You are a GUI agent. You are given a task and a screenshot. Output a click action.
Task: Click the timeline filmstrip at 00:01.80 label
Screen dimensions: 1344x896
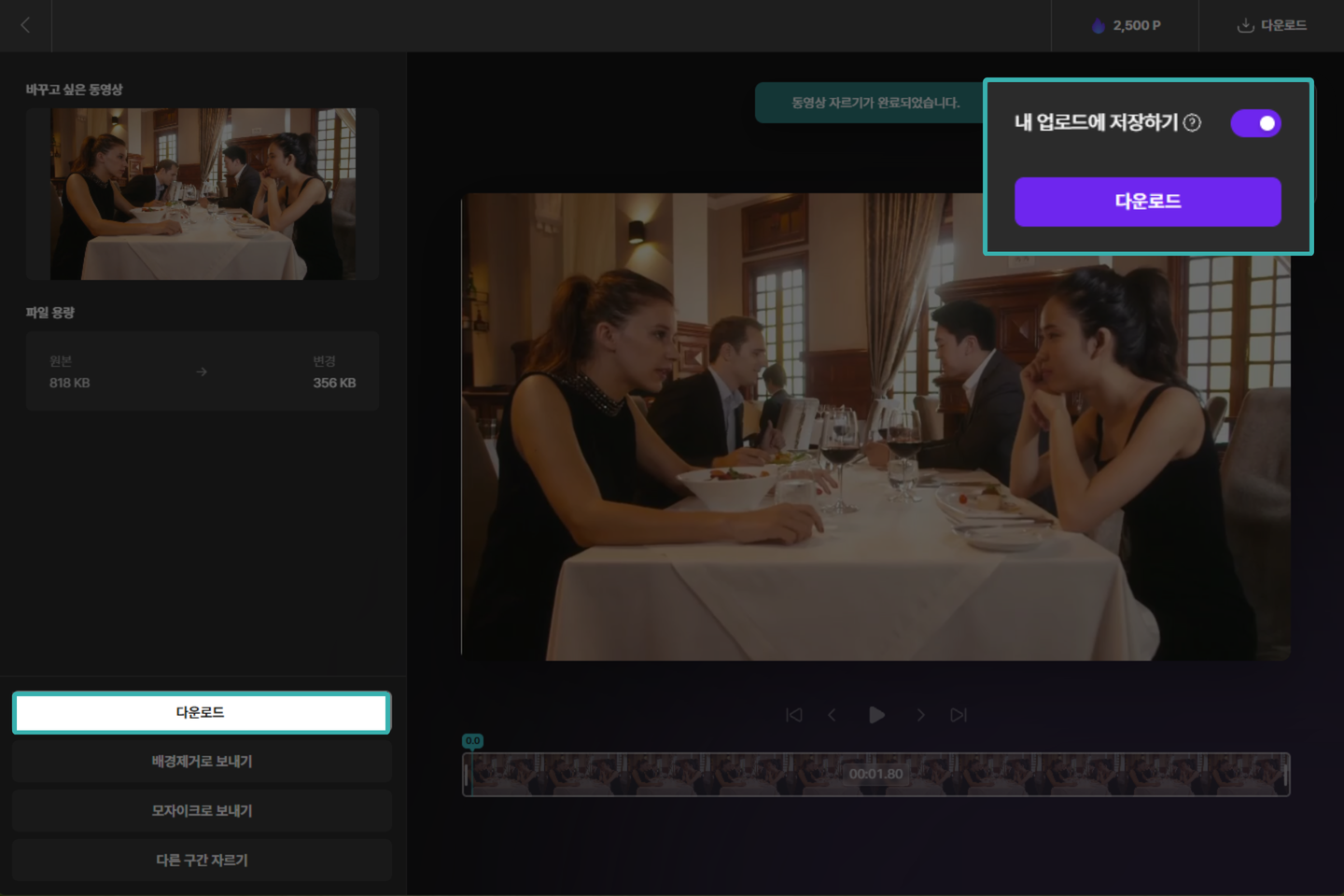(x=875, y=774)
